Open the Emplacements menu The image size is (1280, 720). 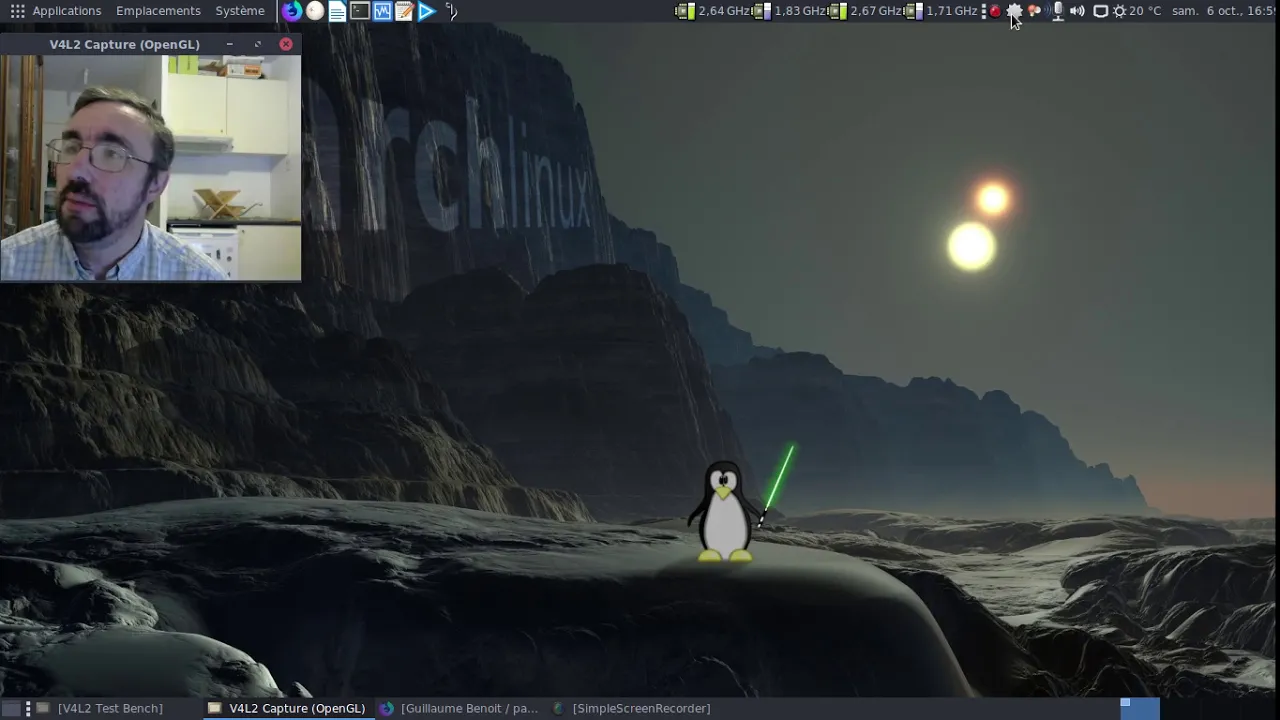click(158, 11)
